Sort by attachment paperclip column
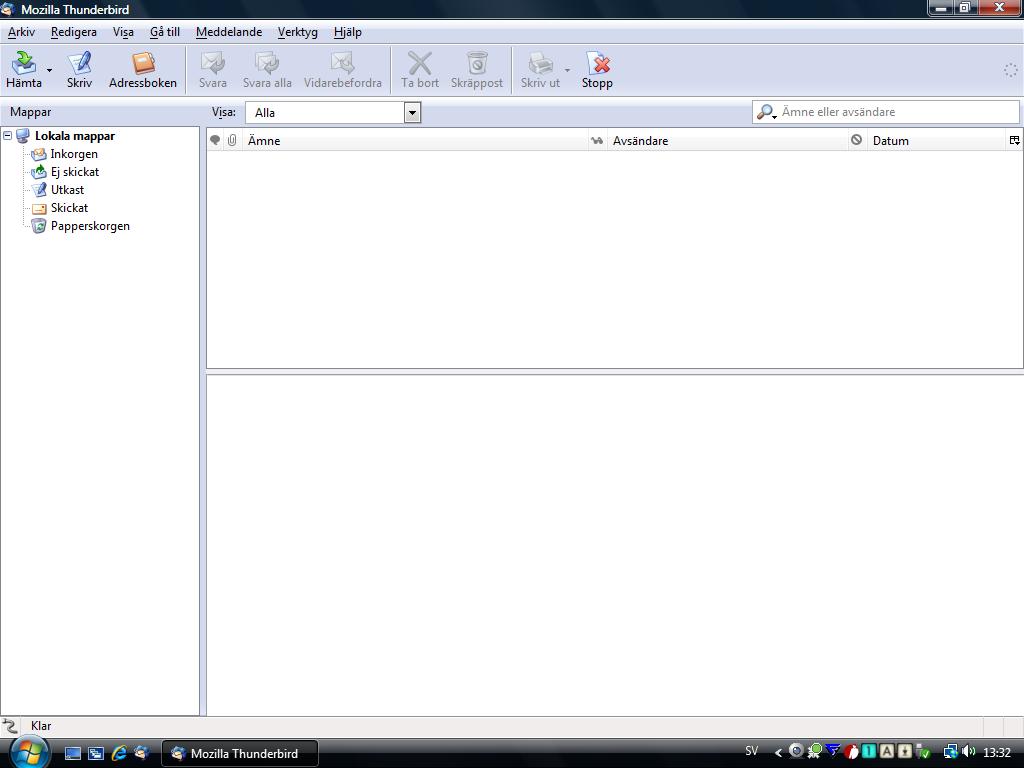Viewport: 1024px width, 768px height. (x=232, y=140)
